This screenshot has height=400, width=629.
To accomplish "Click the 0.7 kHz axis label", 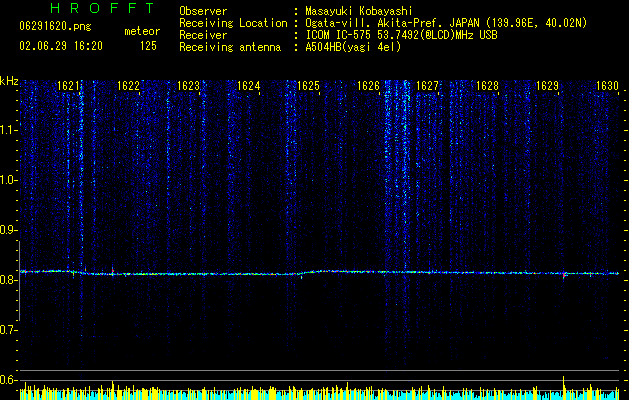I will (8, 330).
